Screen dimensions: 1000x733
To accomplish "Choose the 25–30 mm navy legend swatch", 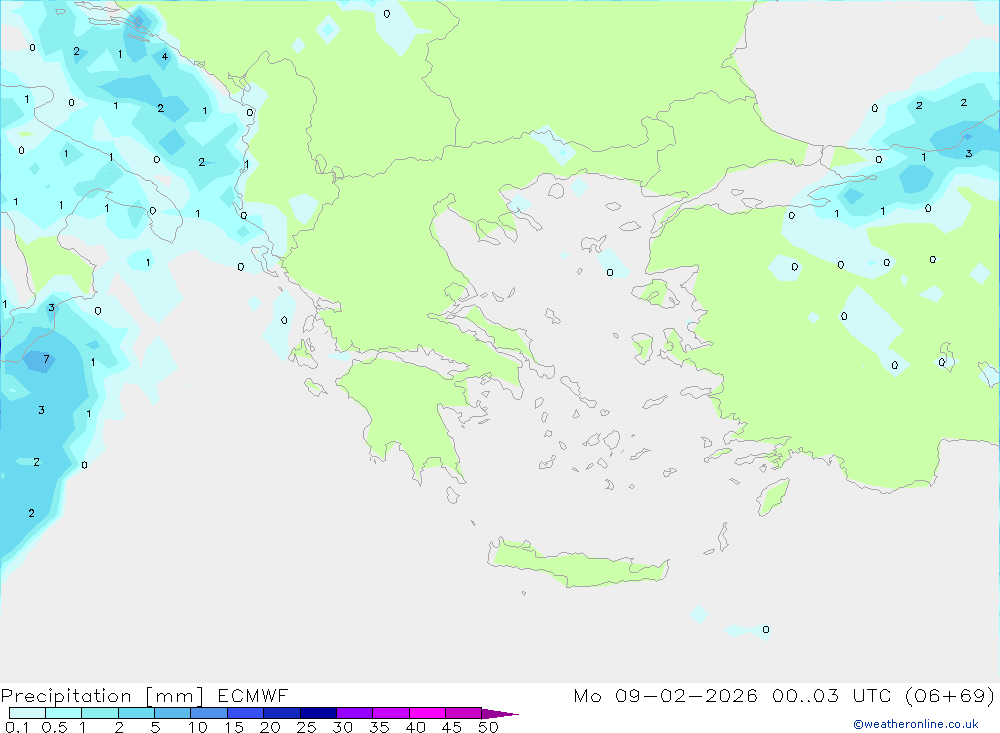I will (x=318, y=713).
